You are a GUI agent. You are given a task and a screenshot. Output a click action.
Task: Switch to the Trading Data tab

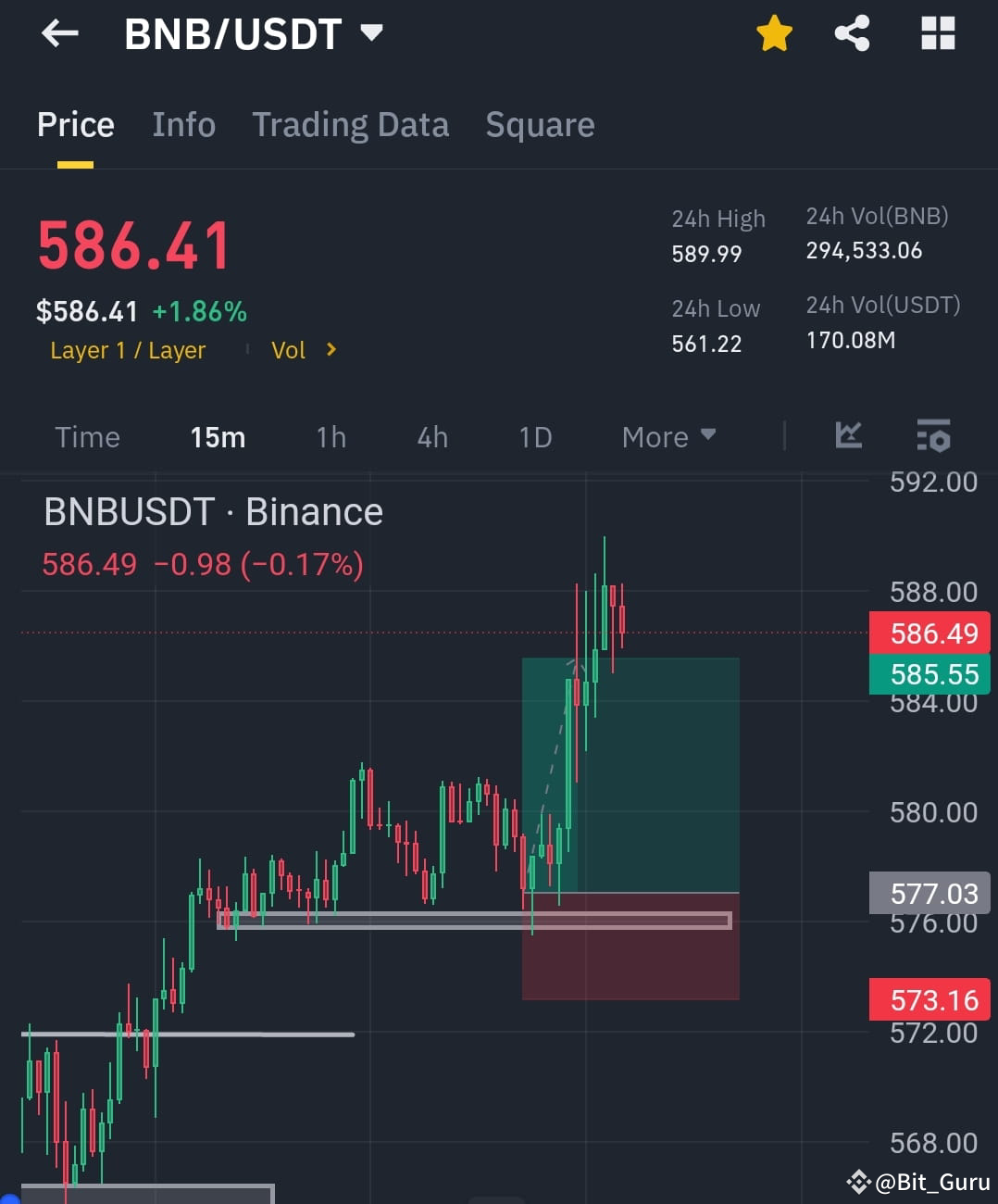pyautogui.click(x=350, y=124)
